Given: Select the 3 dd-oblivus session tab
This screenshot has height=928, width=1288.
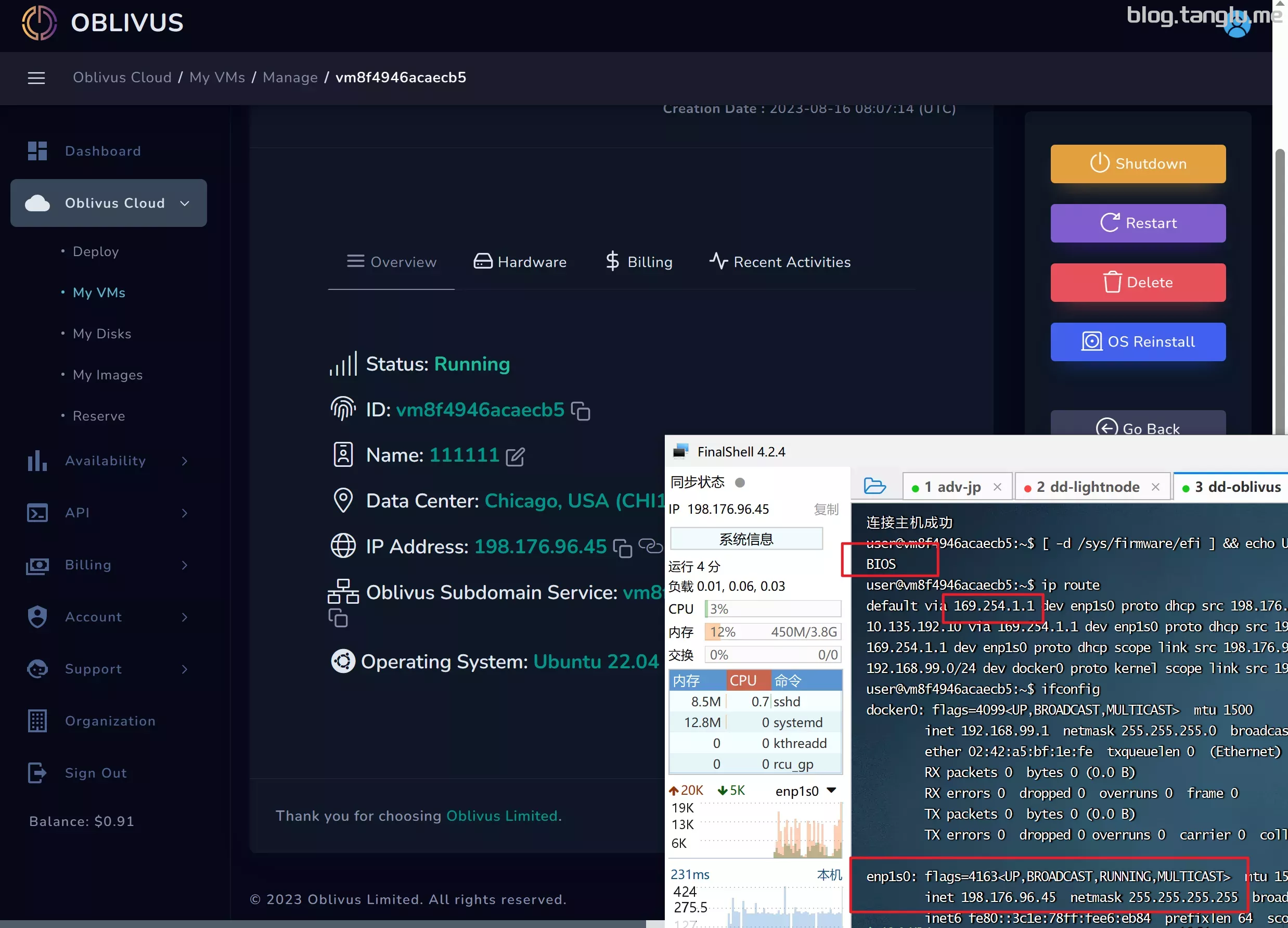Looking at the screenshot, I should coord(1231,487).
